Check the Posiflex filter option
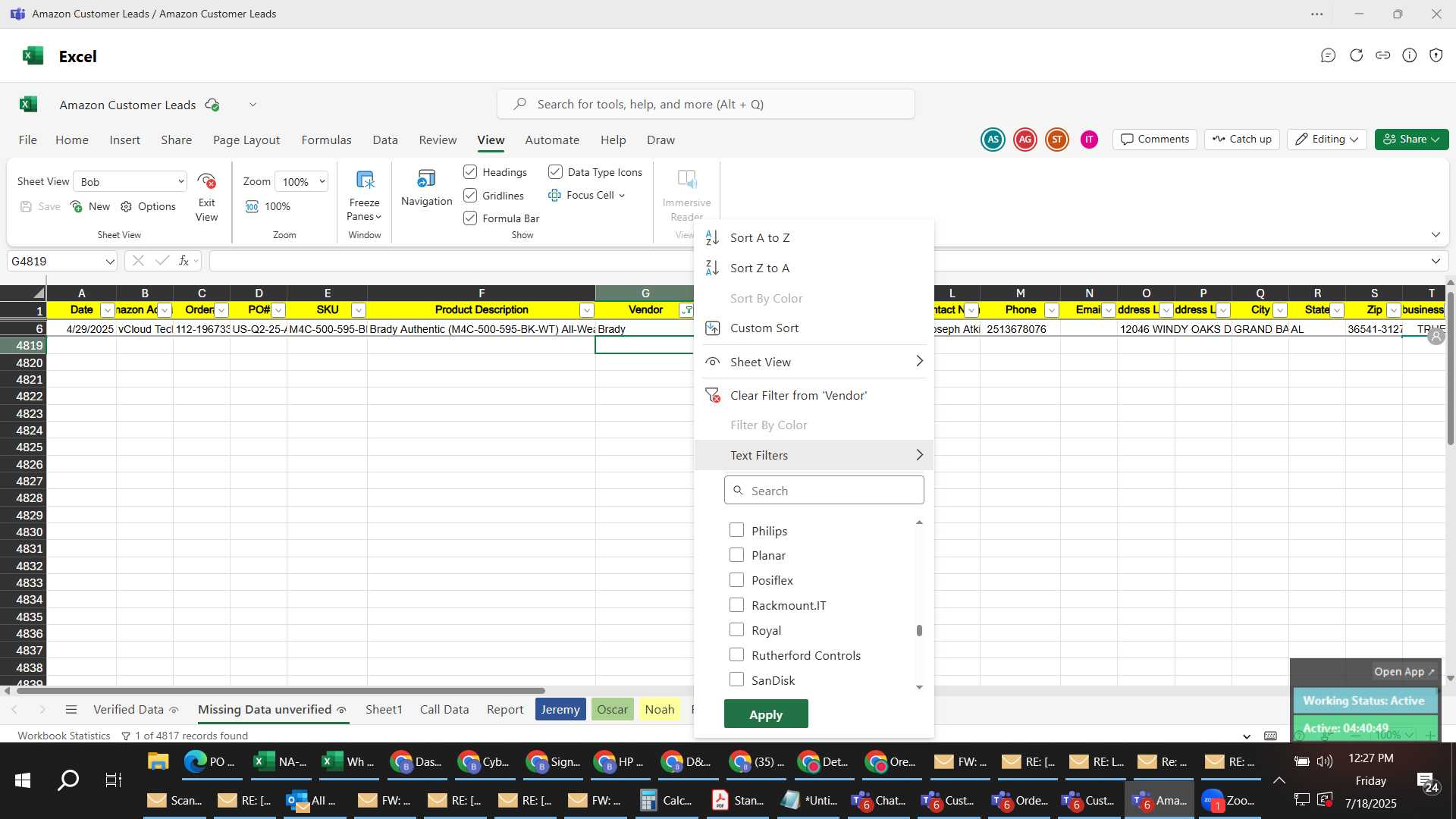The width and height of the screenshot is (1456, 819). (736, 580)
